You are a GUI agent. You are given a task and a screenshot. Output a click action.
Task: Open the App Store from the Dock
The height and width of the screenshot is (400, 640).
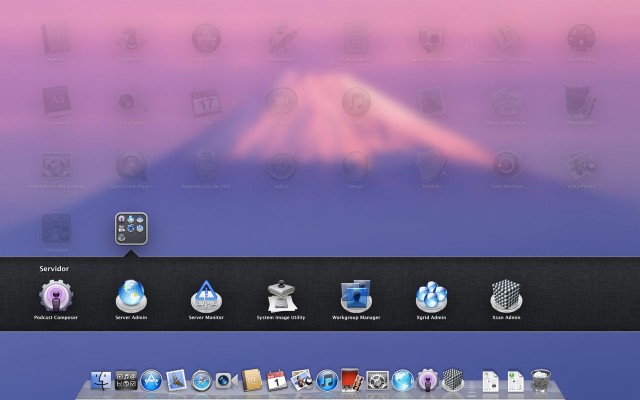[x=151, y=380]
